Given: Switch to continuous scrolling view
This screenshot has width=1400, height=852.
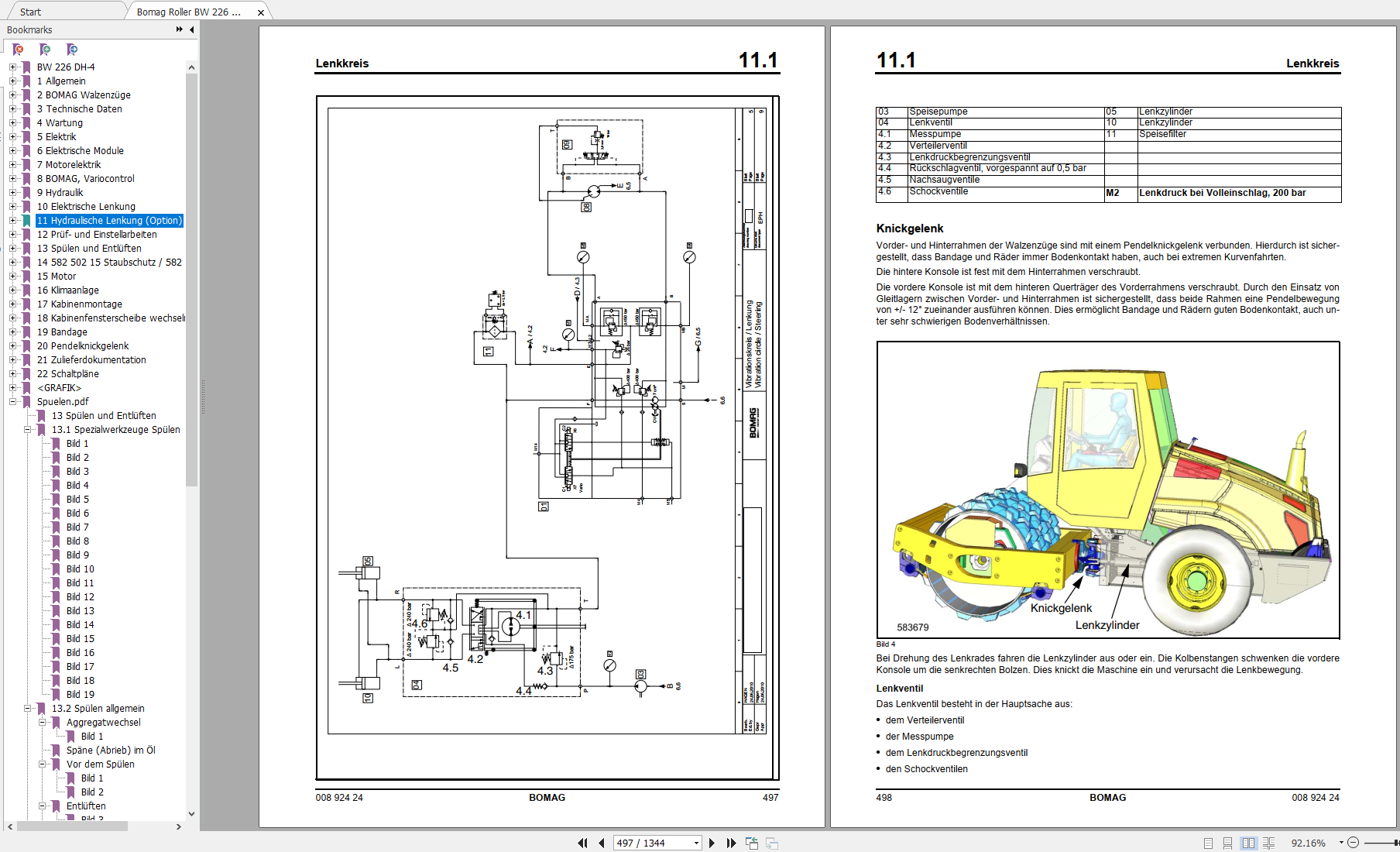Looking at the screenshot, I should pos(1227,843).
